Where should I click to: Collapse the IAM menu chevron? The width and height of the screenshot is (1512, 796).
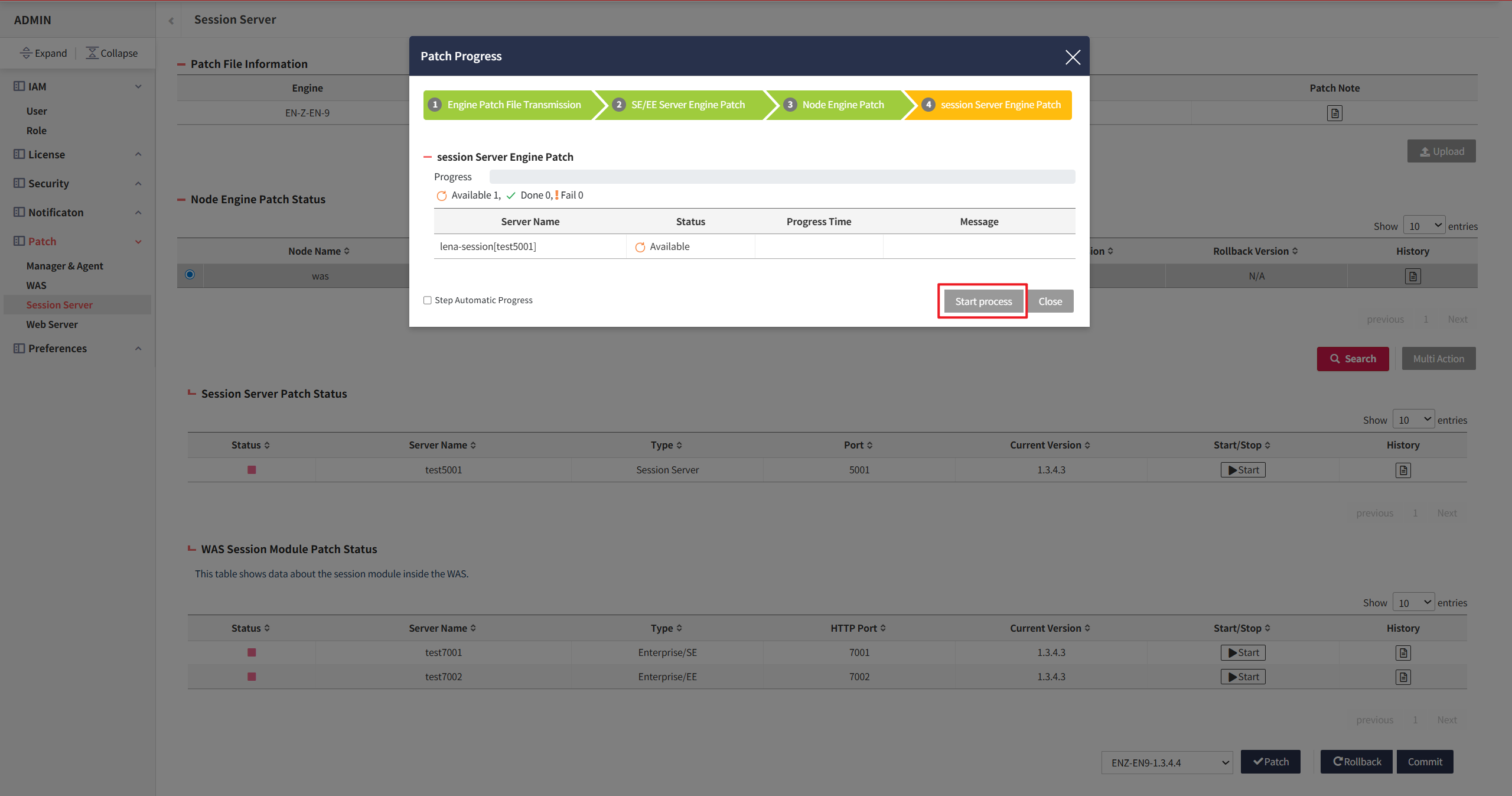pos(138,87)
